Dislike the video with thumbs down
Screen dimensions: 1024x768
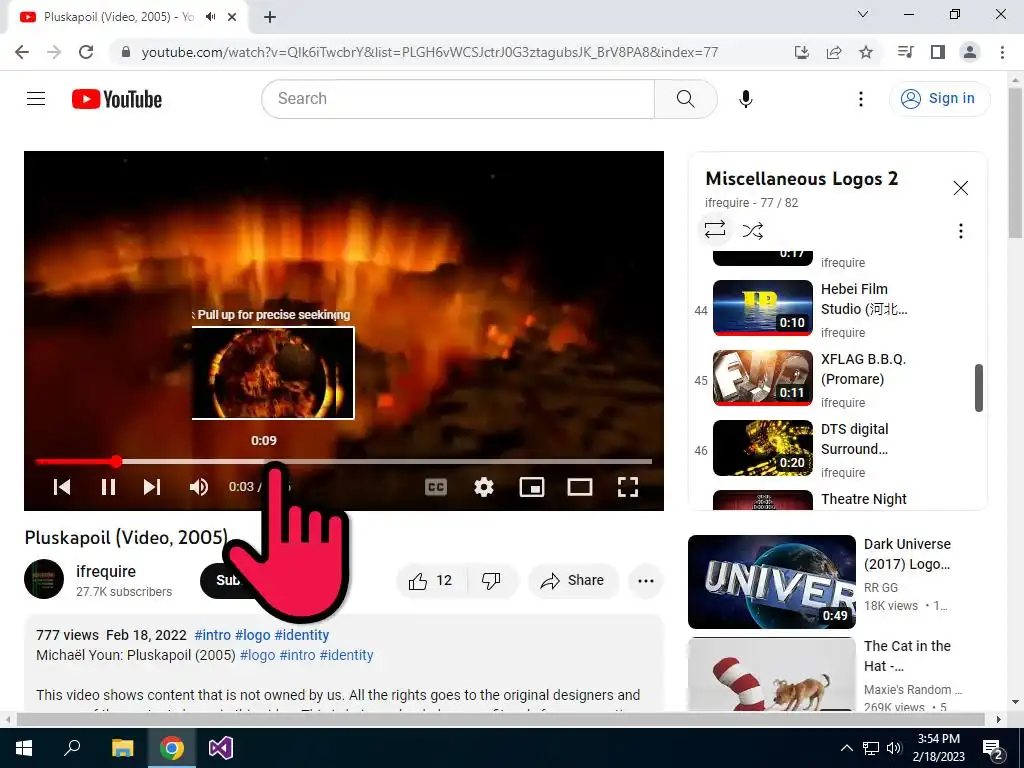click(491, 581)
